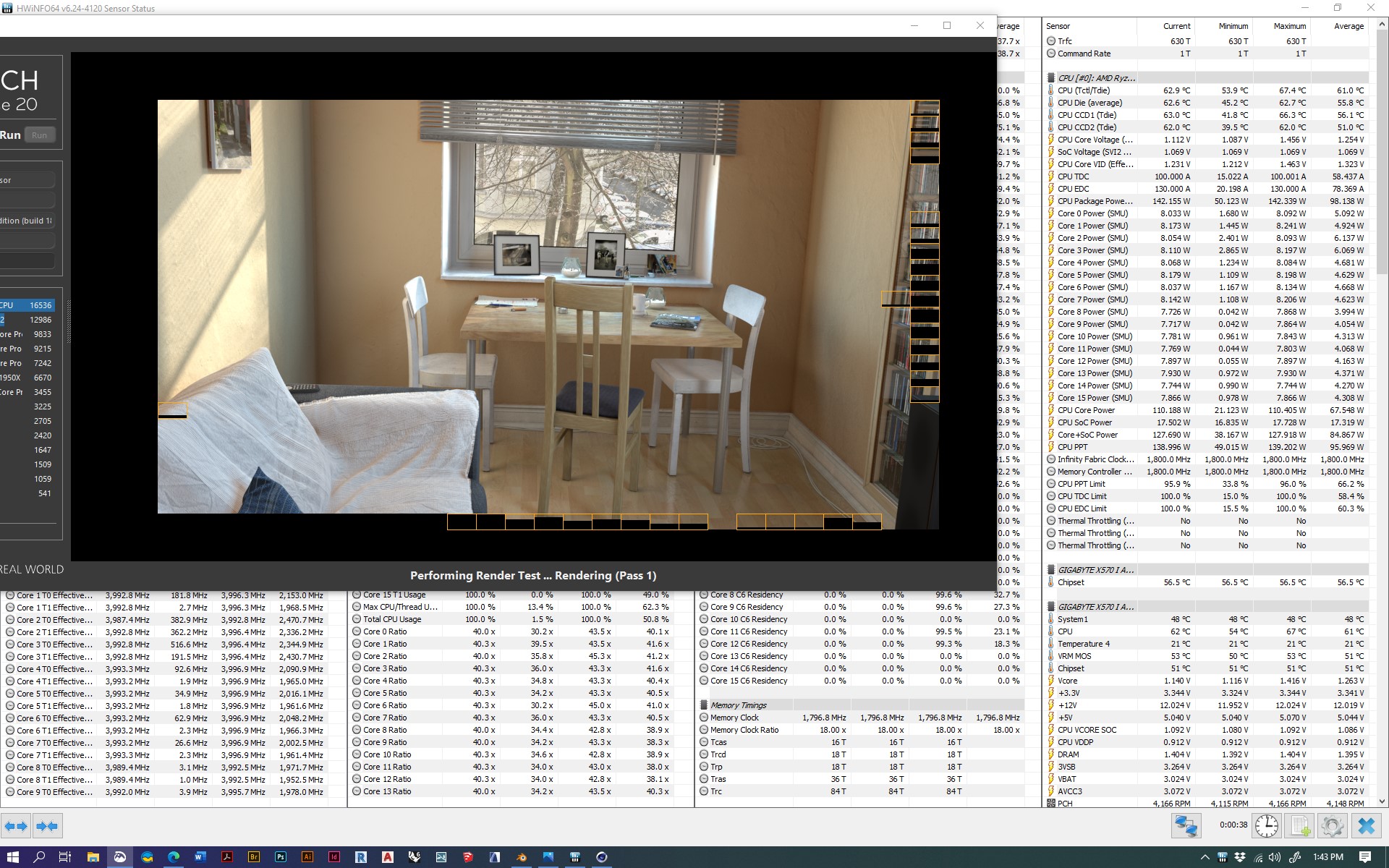The image size is (1389, 868).
Task: Open sensor settings gear icon
Action: click(1332, 825)
